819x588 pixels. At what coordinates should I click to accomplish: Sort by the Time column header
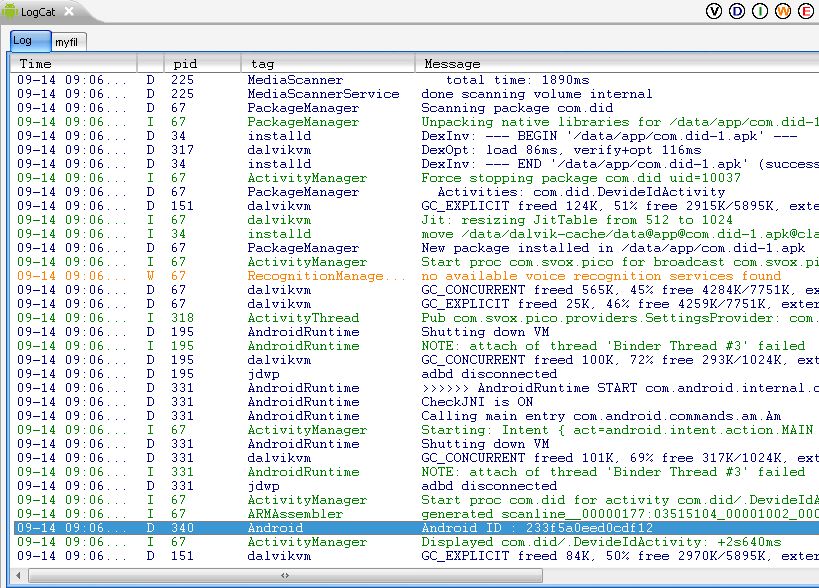click(x=74, y=64)
